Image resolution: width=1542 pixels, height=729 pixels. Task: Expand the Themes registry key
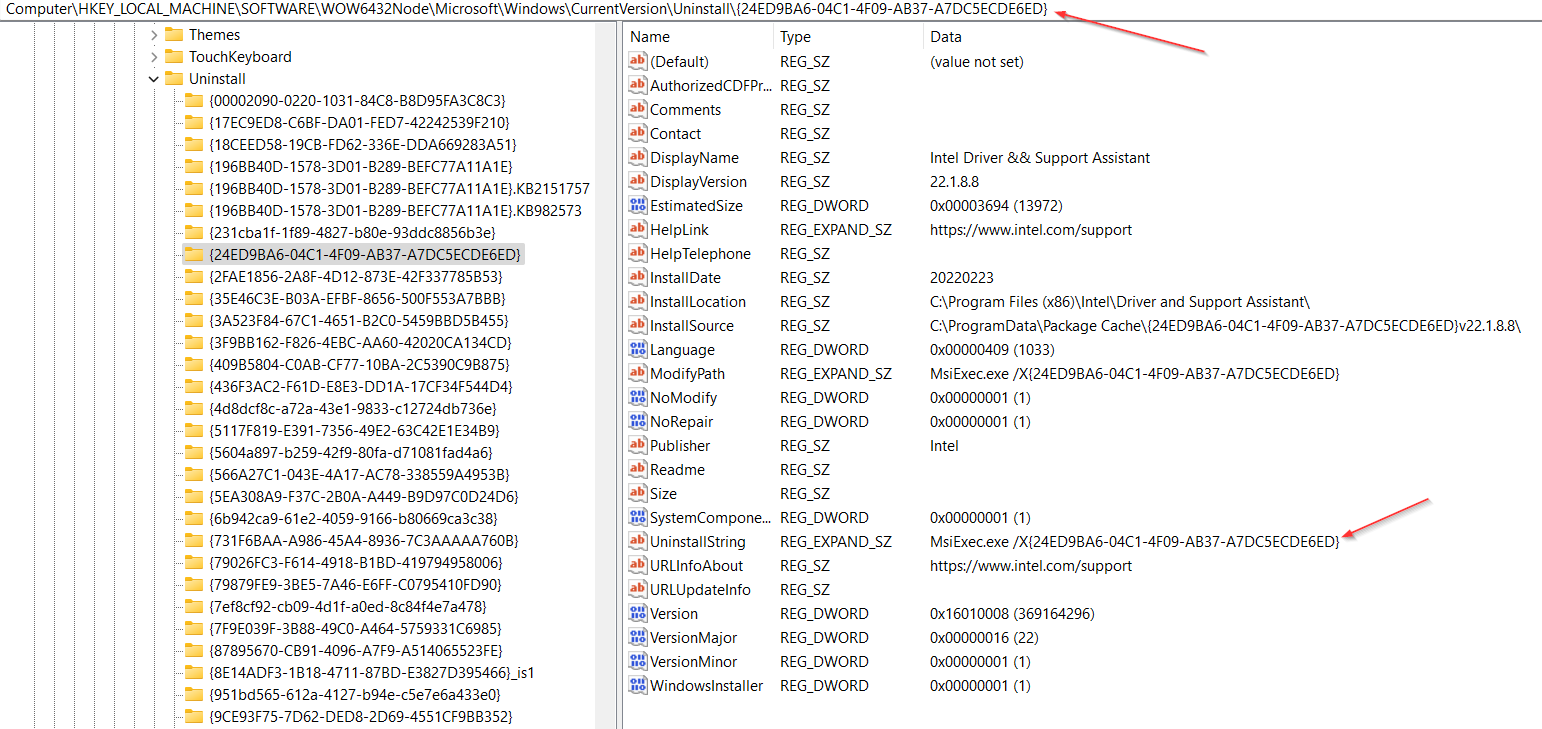tap(154, 35)
